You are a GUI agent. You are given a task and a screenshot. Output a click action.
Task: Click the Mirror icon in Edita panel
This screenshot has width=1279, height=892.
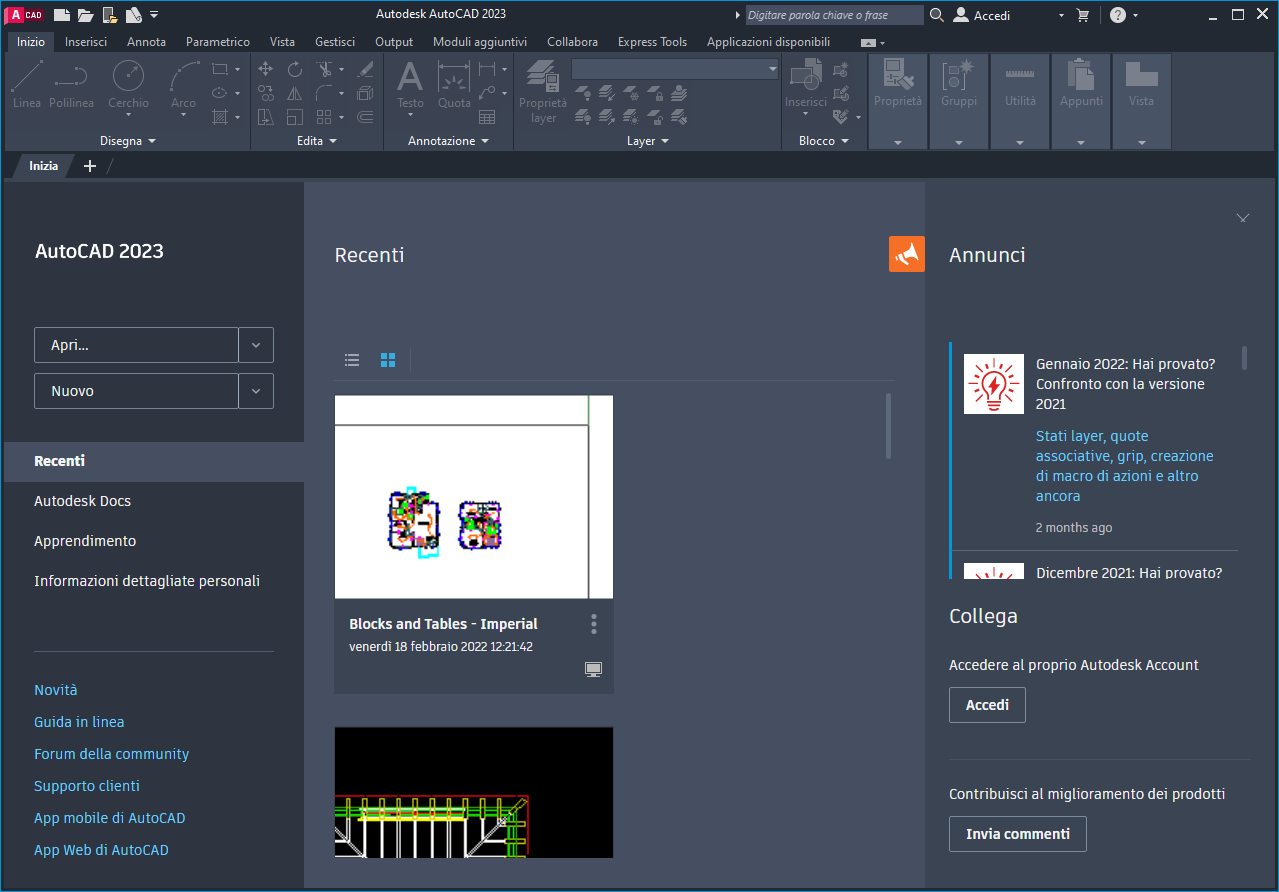pos(295,93)
